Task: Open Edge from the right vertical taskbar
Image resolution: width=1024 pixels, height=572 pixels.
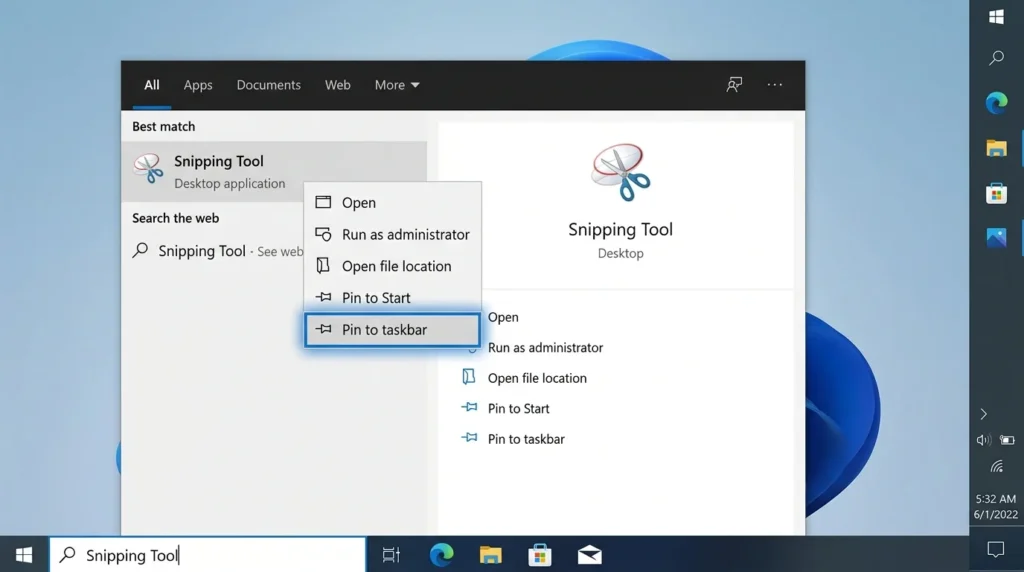Action: tap(997, 103)
